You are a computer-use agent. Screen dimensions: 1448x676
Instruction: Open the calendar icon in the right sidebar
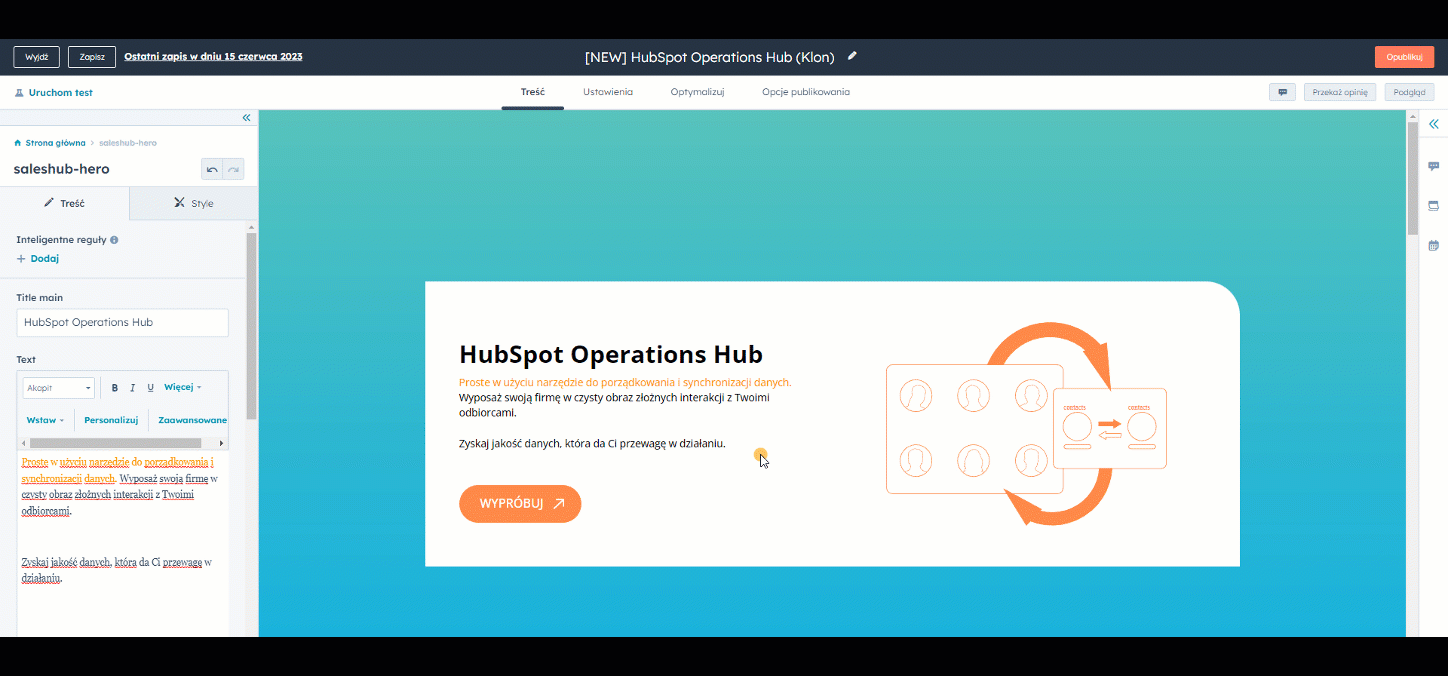[1433, 245]
